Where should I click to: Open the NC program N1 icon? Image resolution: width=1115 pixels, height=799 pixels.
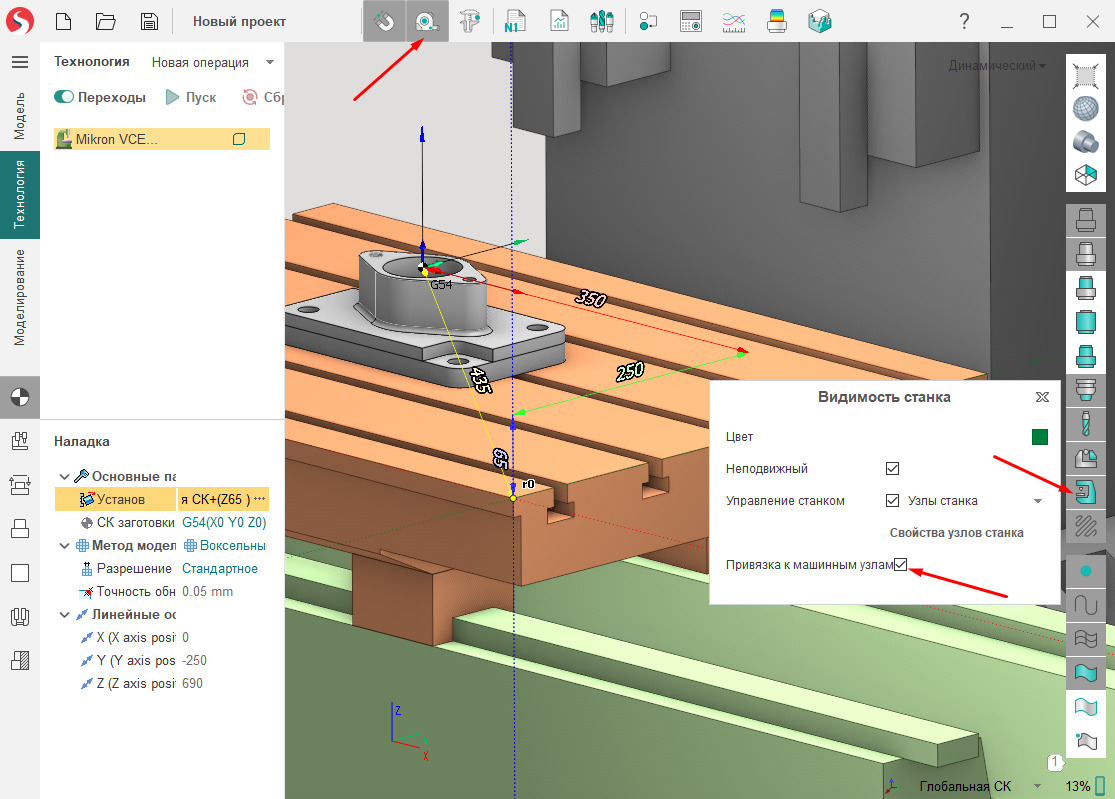point(516,21)
